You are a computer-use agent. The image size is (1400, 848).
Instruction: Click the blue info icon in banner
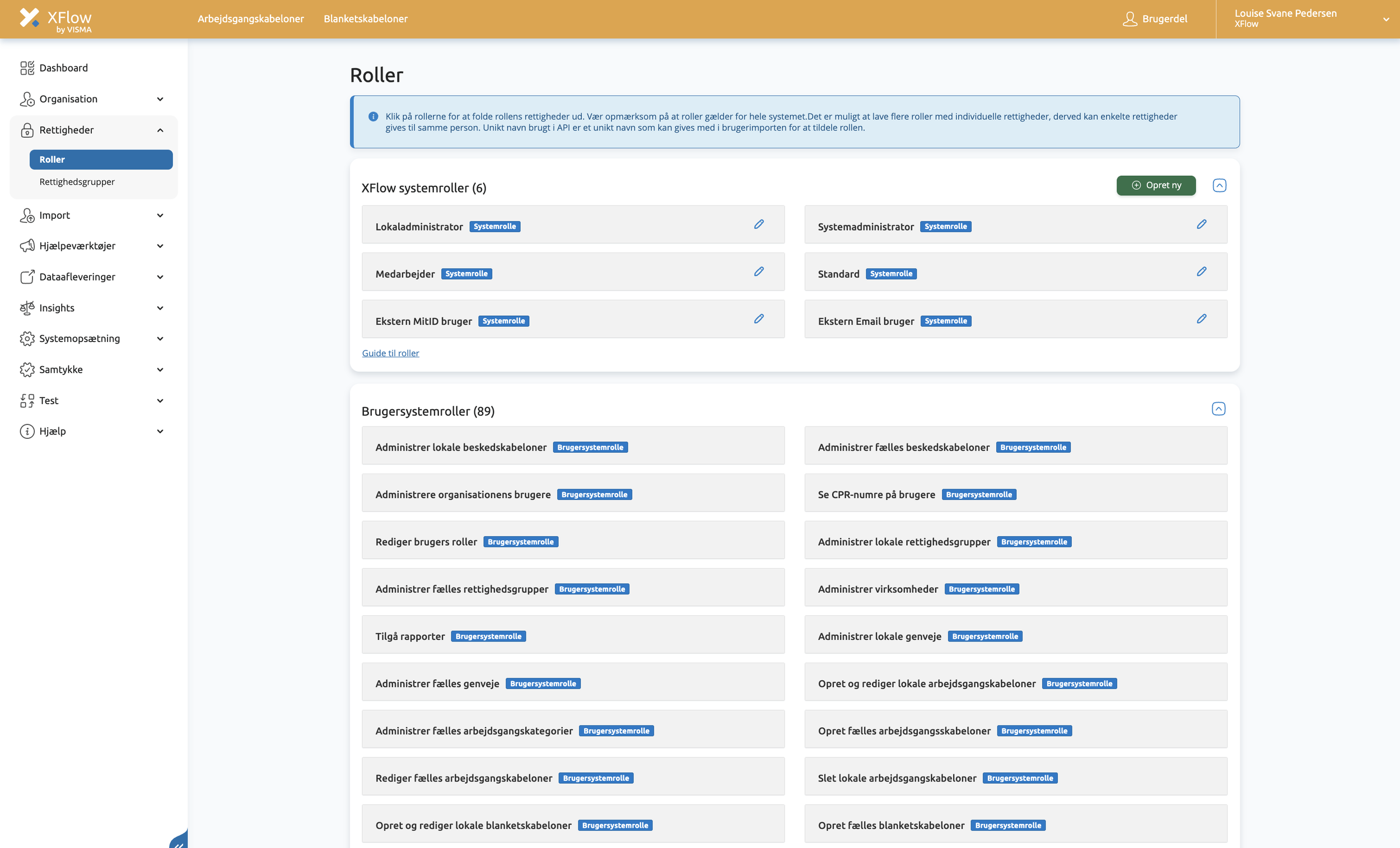click(x=374, y=116)
